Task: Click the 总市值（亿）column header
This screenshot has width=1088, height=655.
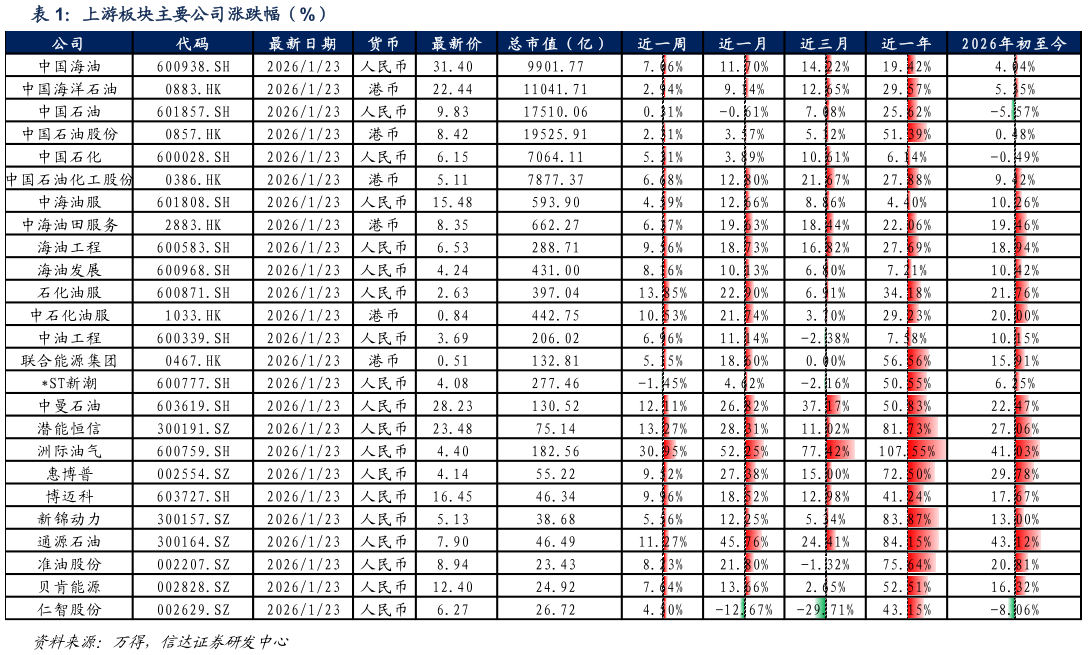Action: click(558, 42)
